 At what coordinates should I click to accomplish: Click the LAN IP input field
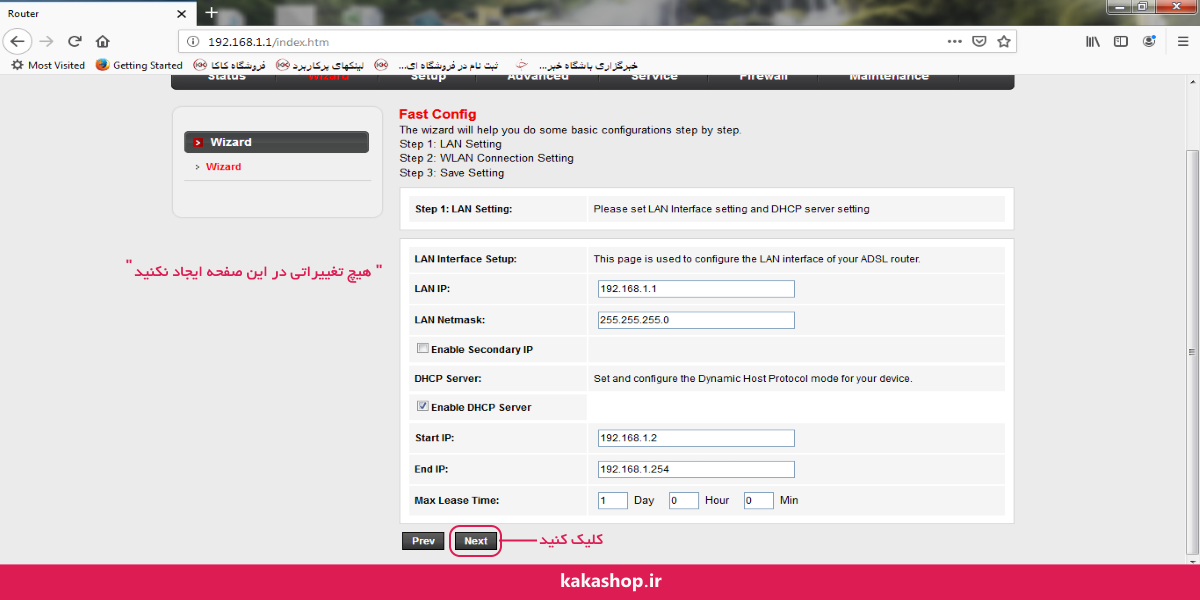coord(696,289)
